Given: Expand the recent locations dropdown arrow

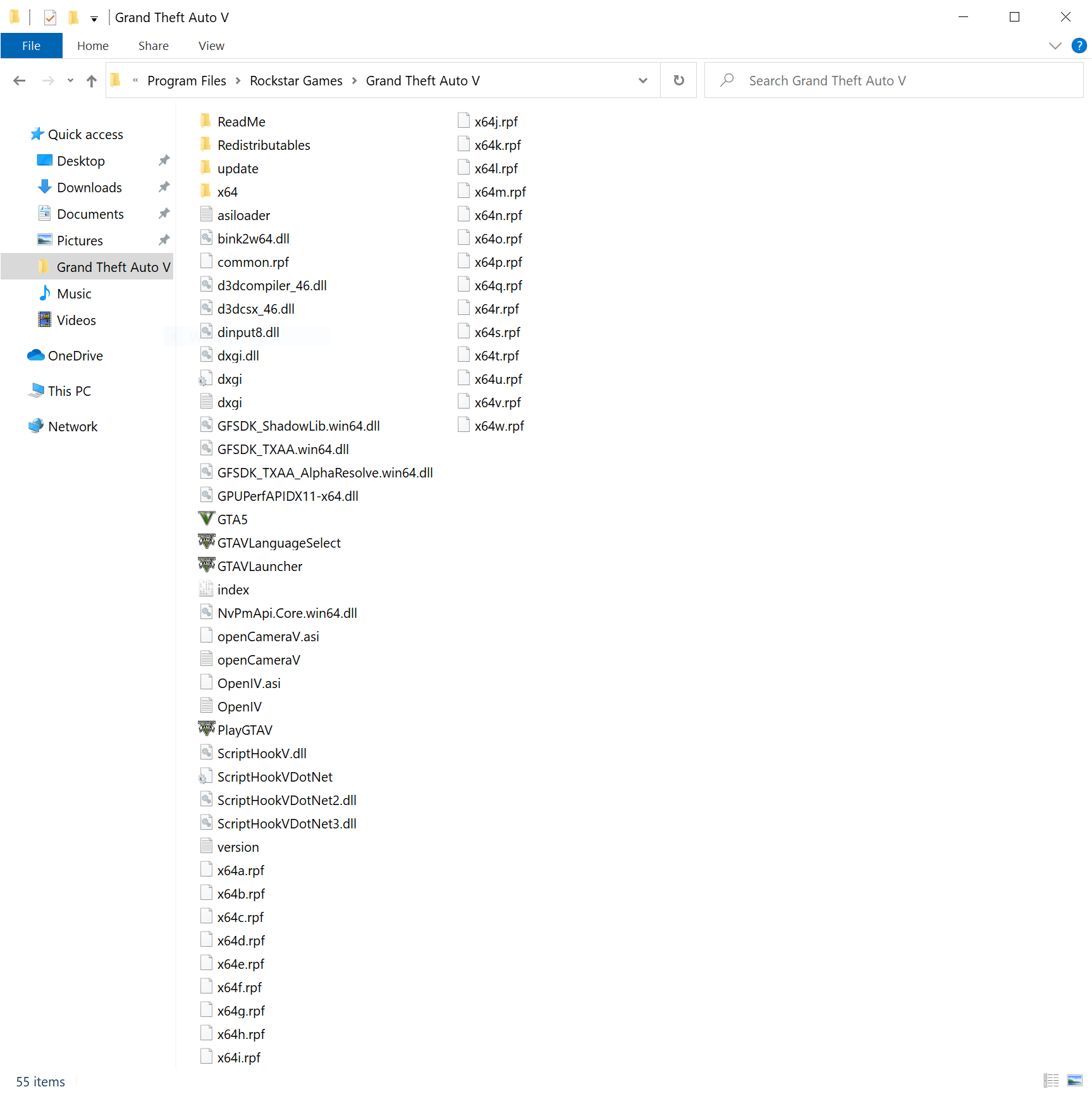Looking at the screenshot, I should [x=70, y=80].
